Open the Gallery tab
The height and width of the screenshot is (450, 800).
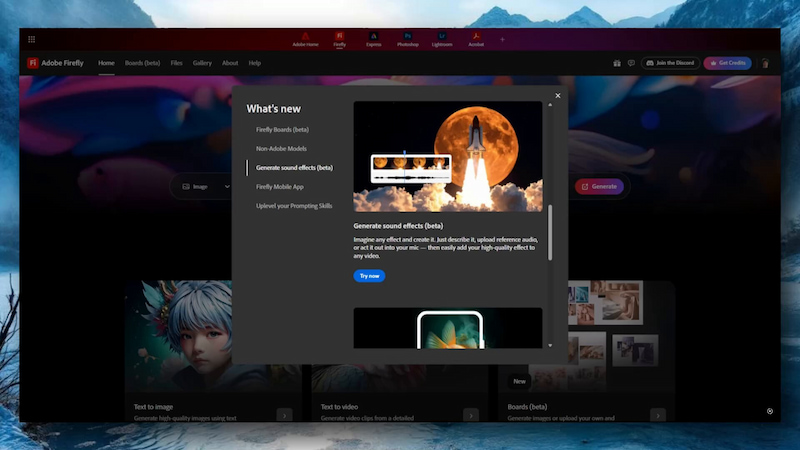click(x=202, y=63)
